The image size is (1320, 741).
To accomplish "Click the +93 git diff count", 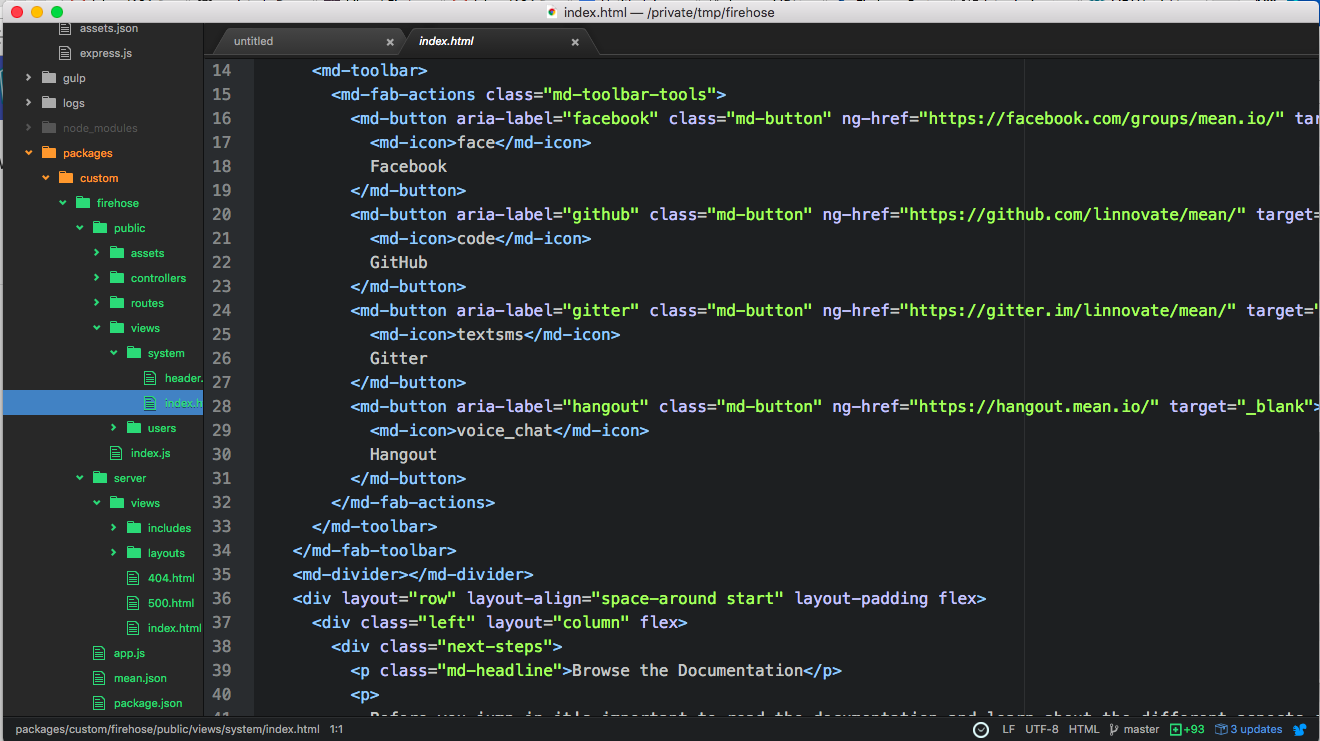I will 1188,730.
